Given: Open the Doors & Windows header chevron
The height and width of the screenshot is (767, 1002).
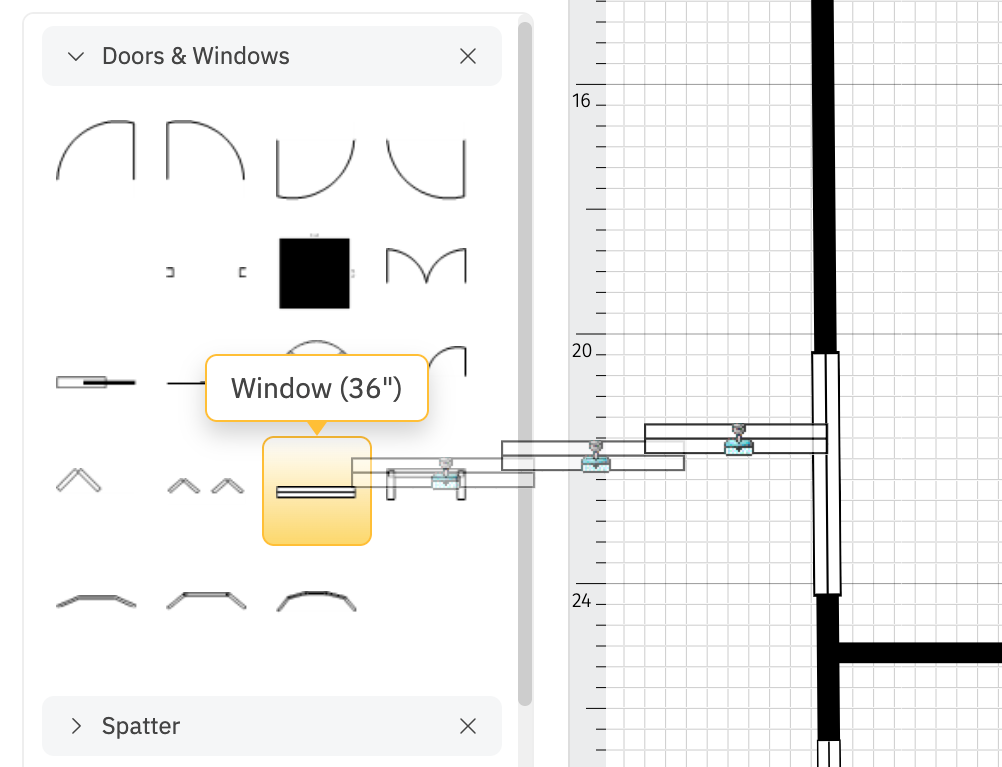Looking at the screenshot, I should 76,56.
